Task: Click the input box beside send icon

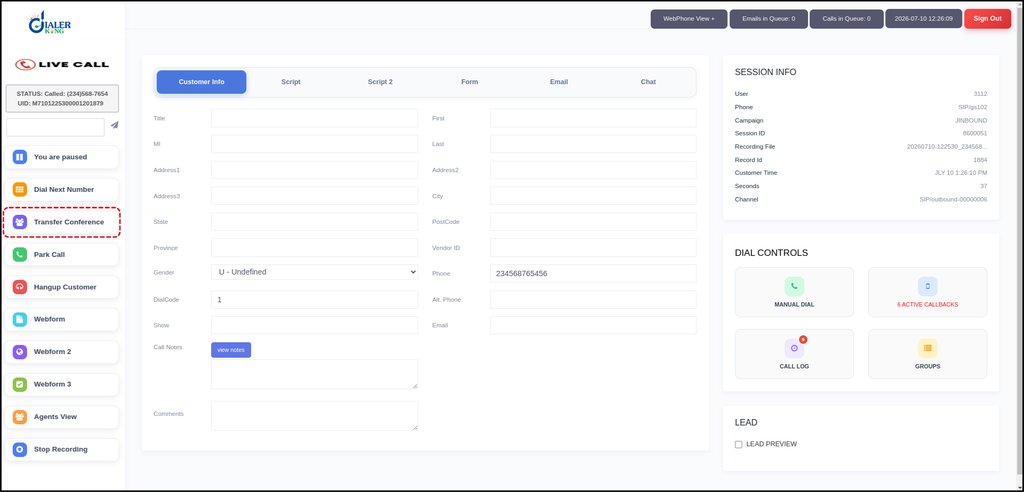Action: coord(56,127)
